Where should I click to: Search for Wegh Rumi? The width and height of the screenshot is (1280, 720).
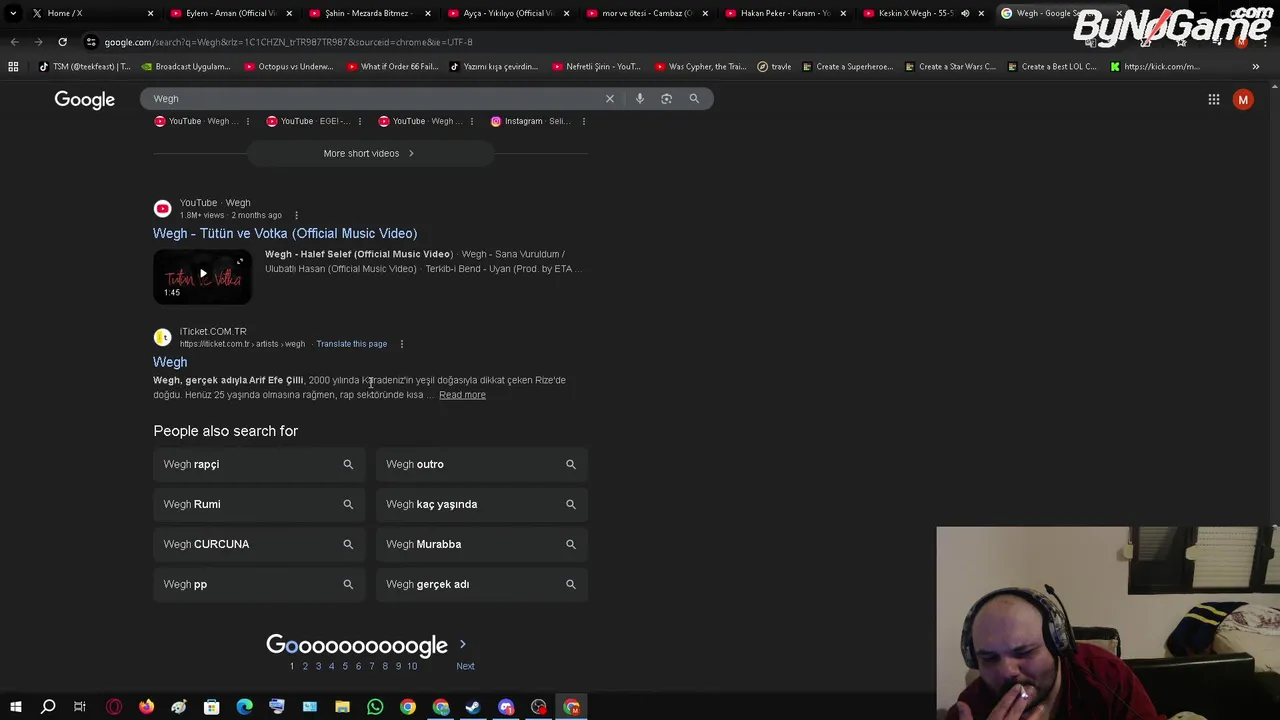click(260, 504)
